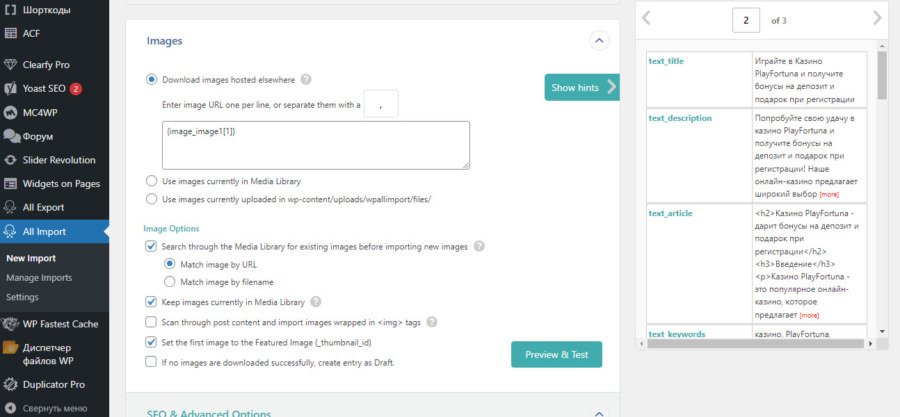Open the Slider Revolution refresh icon

(x=10, y=160)
